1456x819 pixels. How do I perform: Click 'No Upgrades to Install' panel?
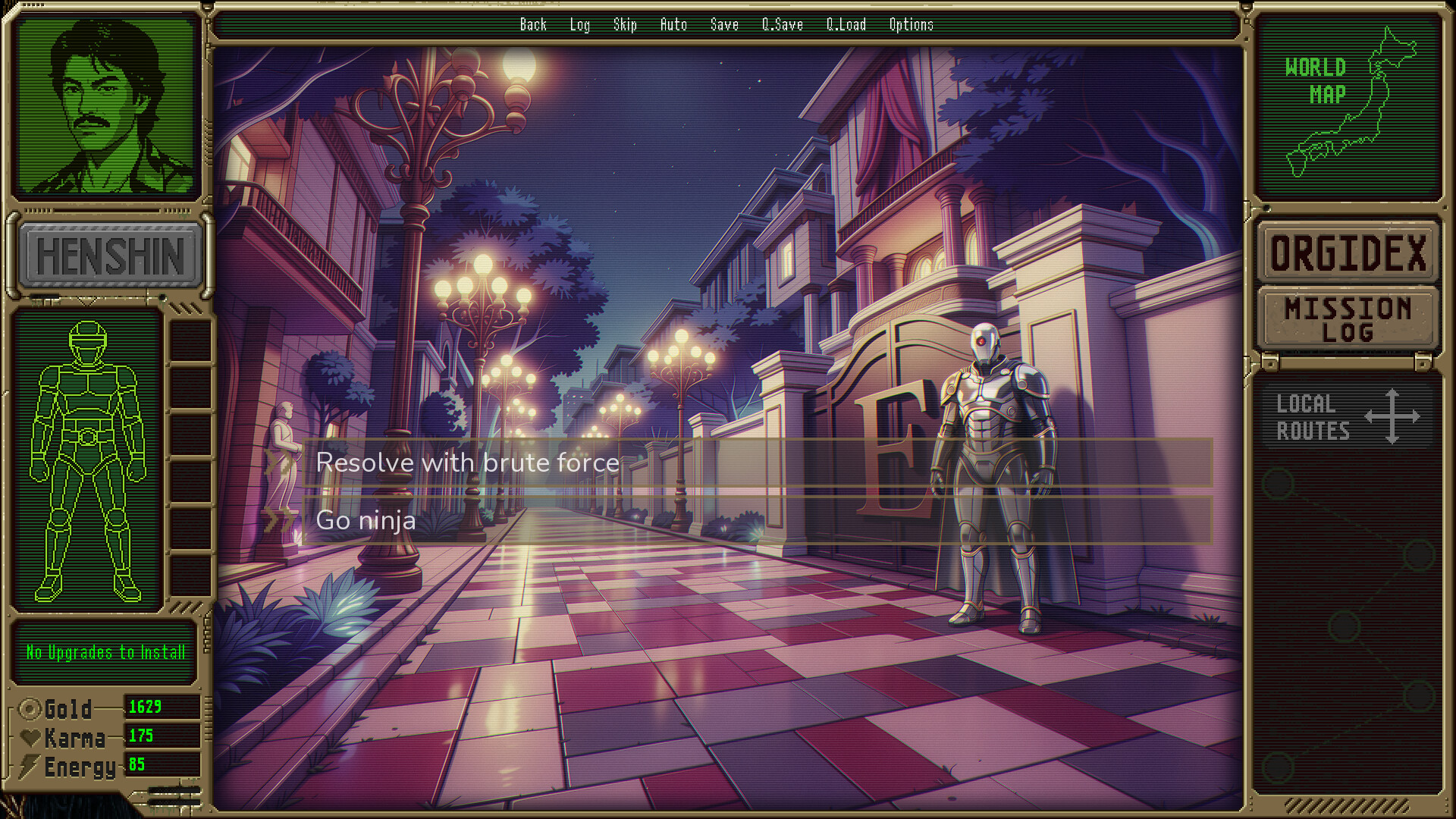pos(105,652)
